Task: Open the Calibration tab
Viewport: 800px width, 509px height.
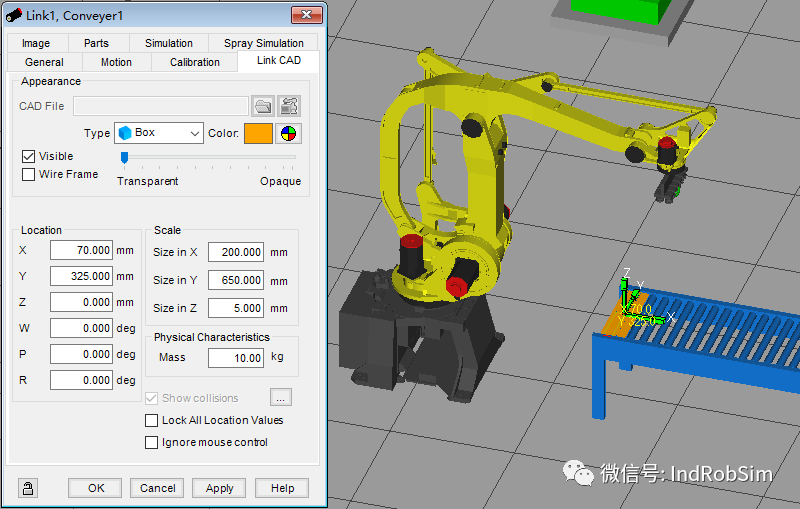Action: [x=195, y=62]
